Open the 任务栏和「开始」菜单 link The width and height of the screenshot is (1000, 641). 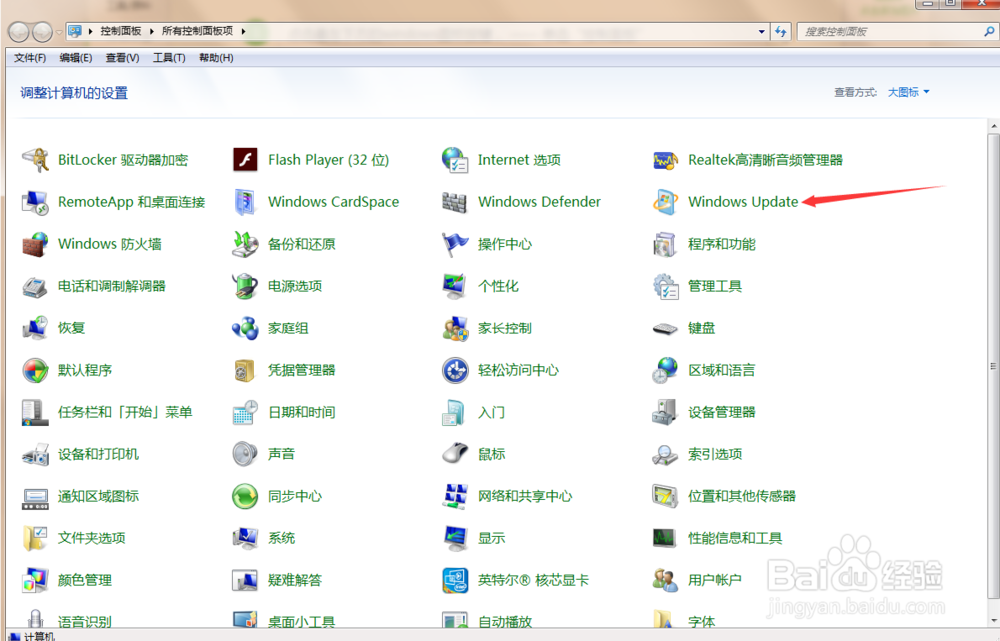point(125,412)
